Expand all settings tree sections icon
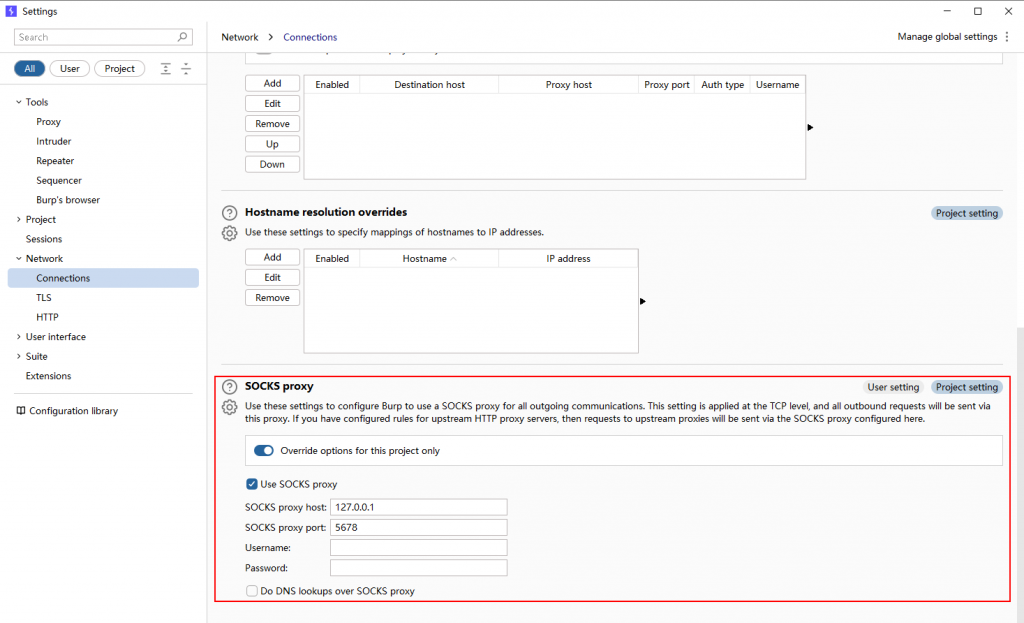This screenshot has height=623, width=1024. [166, 69]
